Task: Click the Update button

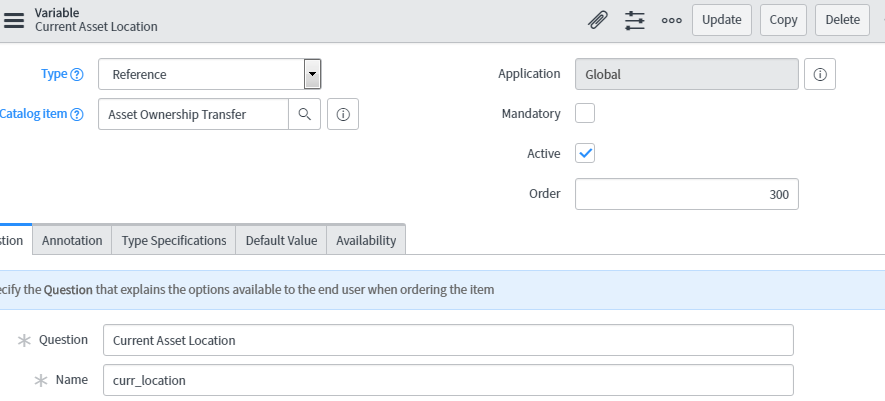Action: pos(722,20)
